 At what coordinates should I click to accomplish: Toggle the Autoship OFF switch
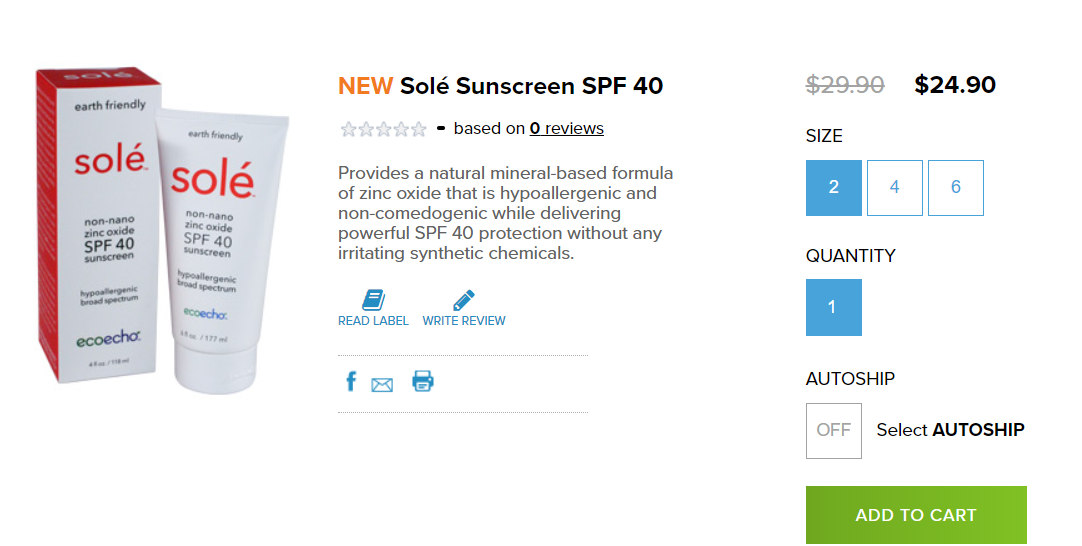click(x=833, y=430)
